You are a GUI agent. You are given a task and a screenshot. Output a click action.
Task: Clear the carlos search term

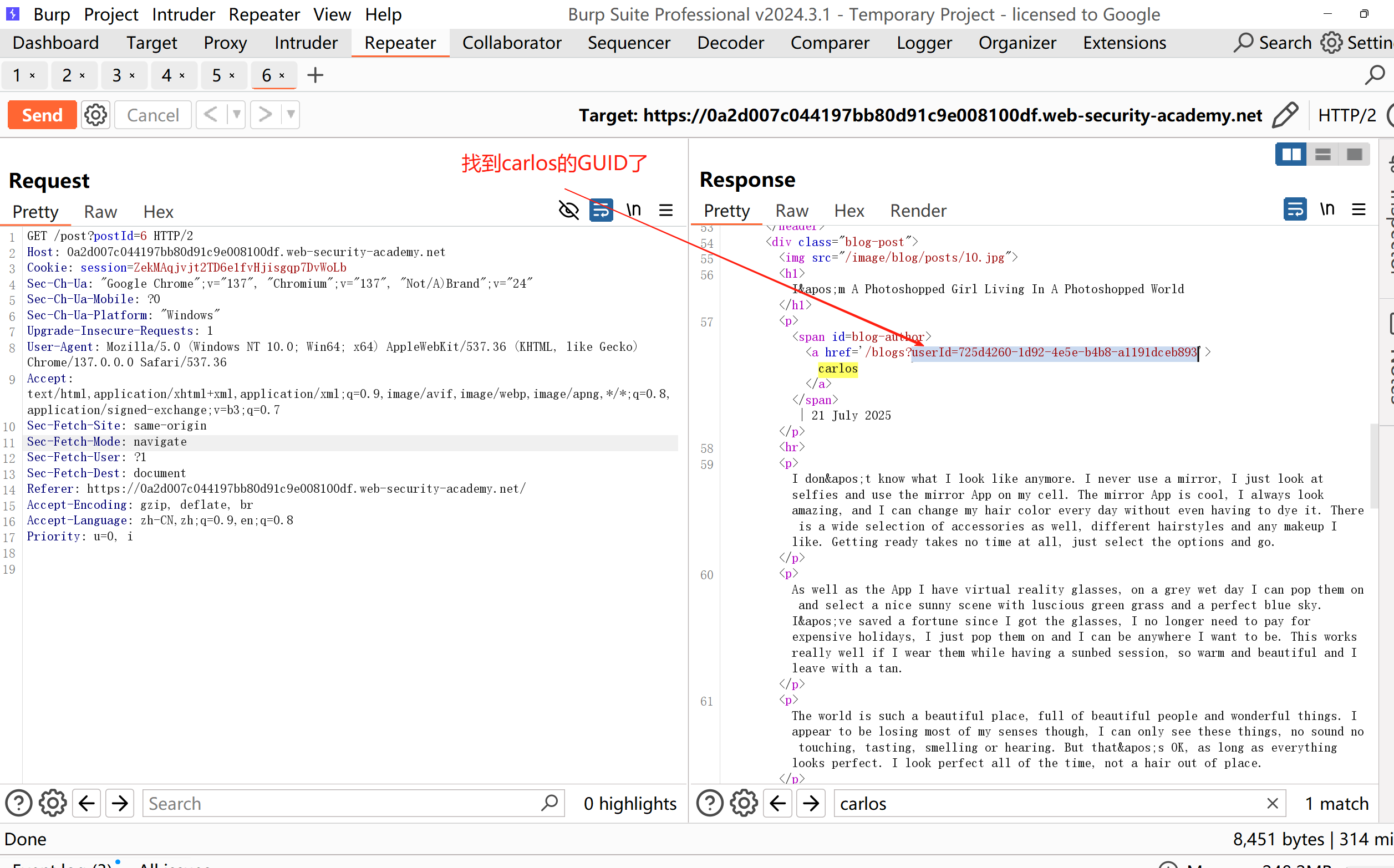1272,803
